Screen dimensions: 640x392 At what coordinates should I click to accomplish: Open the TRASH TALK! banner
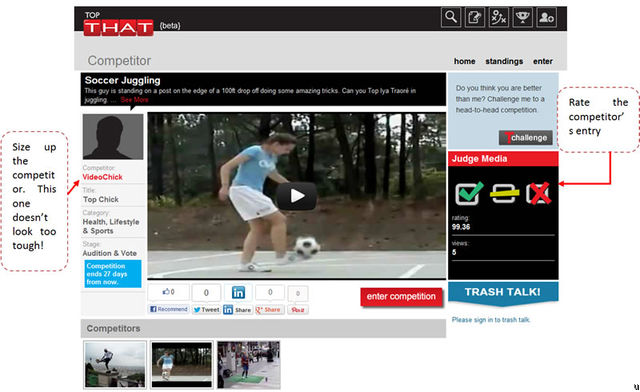coord(503,293)
